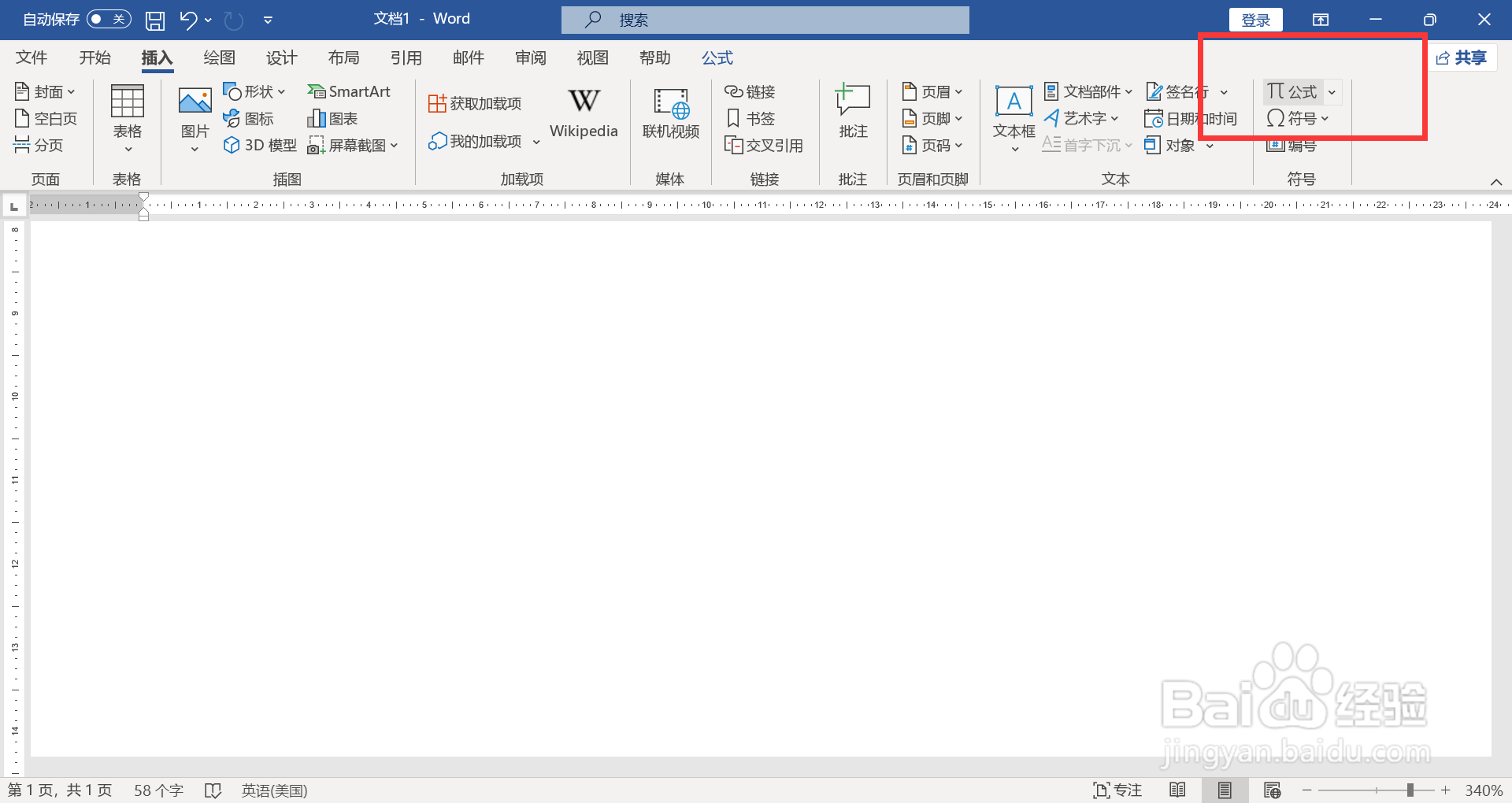Open Customize Quick Access Toolbar dropdown
1512x803 pixels.
coord(268,20)
